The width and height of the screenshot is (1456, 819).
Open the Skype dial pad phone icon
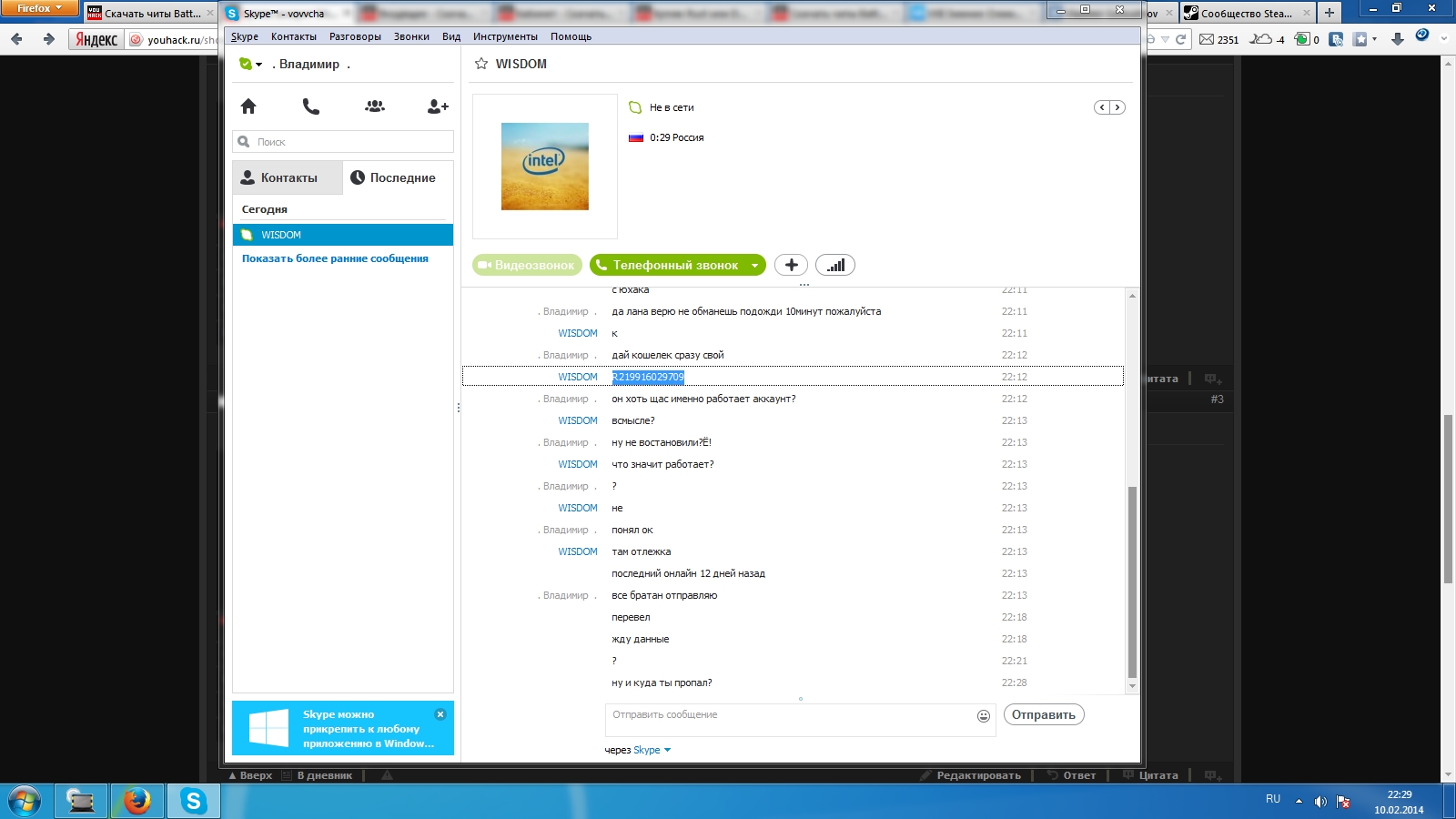(x=311, y=106)
